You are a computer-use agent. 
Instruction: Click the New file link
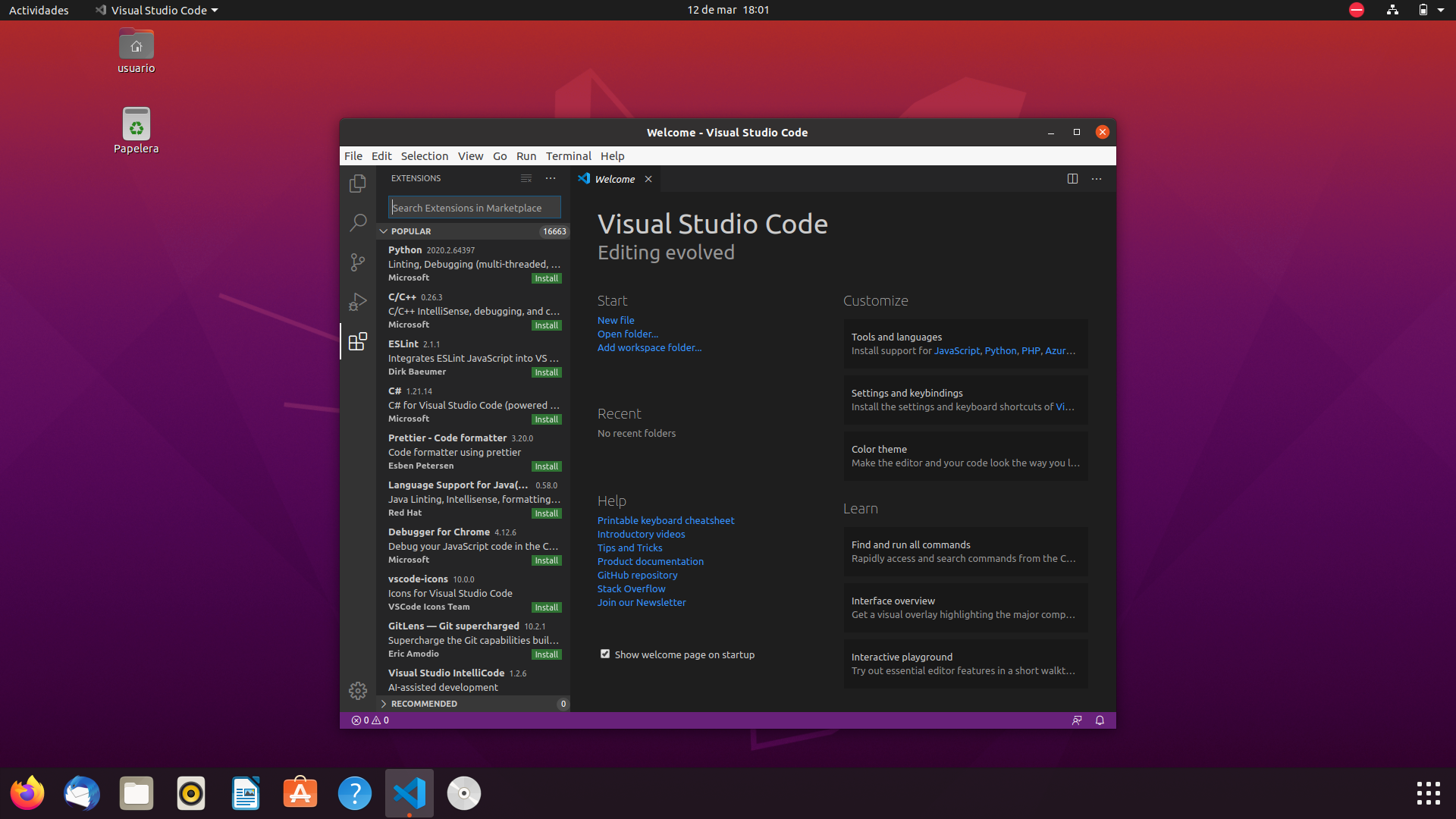616,320
